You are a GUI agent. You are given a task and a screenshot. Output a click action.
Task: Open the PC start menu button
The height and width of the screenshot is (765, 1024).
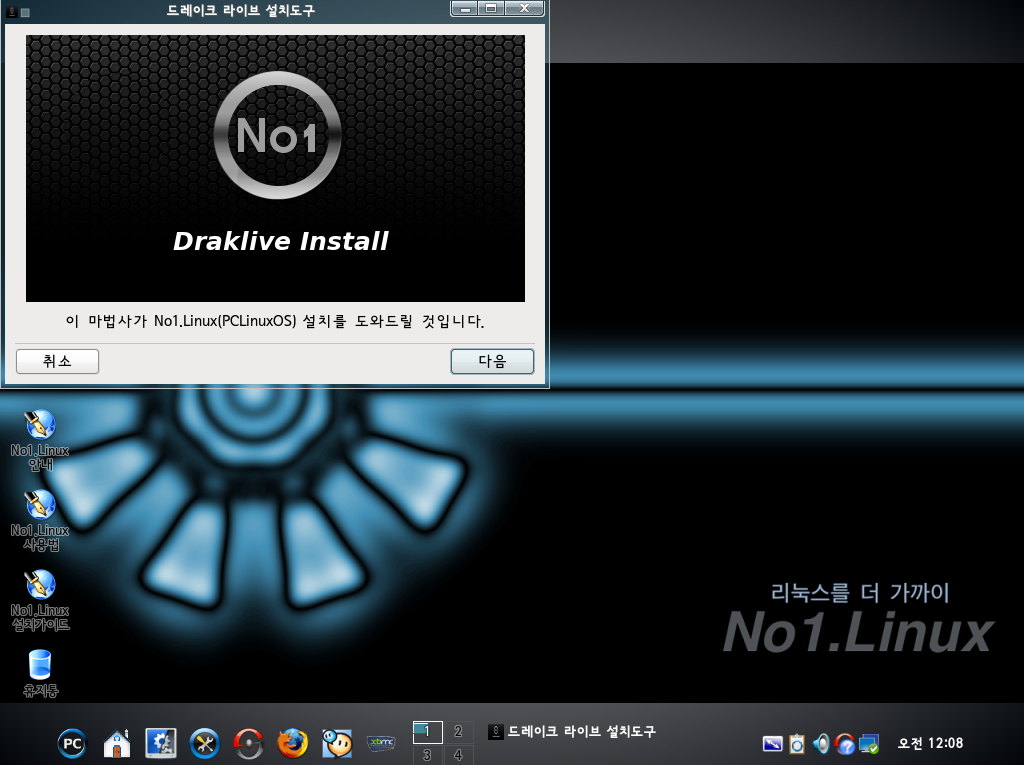click(72, 743)
